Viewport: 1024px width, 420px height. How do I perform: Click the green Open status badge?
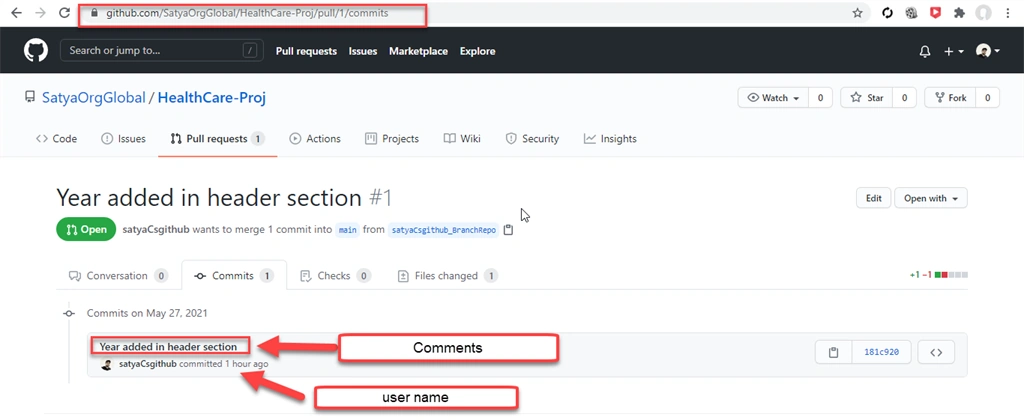86,230
